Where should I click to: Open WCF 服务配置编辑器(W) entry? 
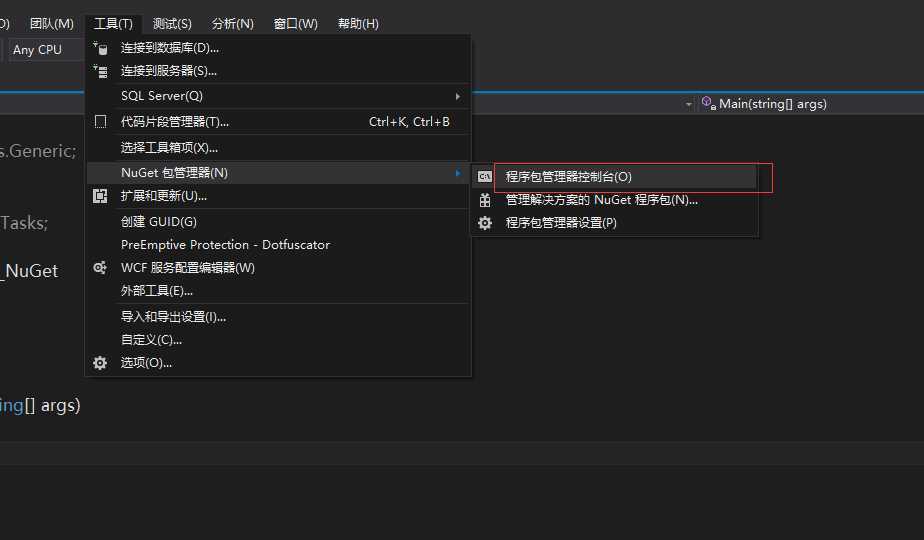pyautogui.click(x=278, y=268)
